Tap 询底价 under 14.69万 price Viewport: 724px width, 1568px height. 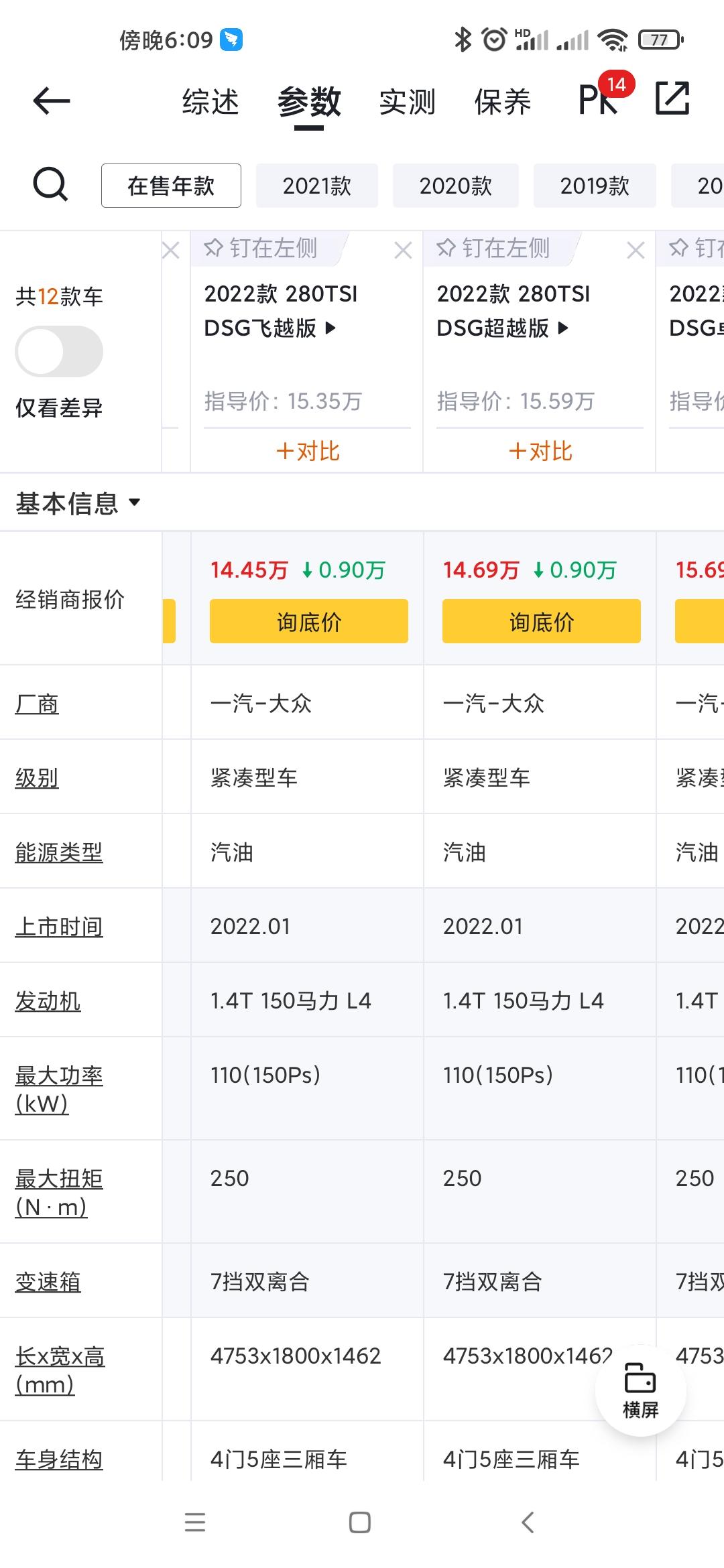point(542,621)
